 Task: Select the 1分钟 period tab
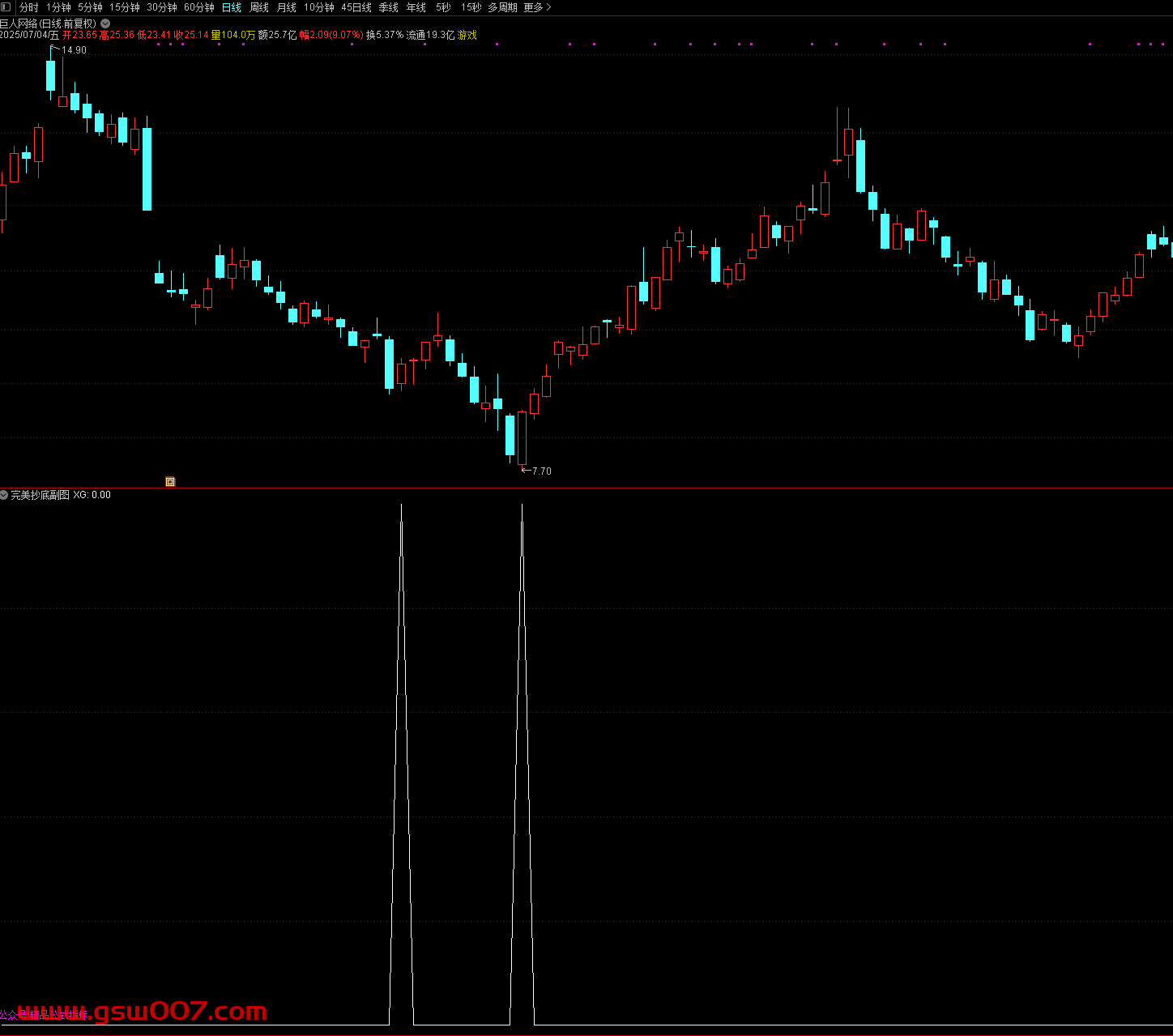pyautogui.click(x=58, y=7)
